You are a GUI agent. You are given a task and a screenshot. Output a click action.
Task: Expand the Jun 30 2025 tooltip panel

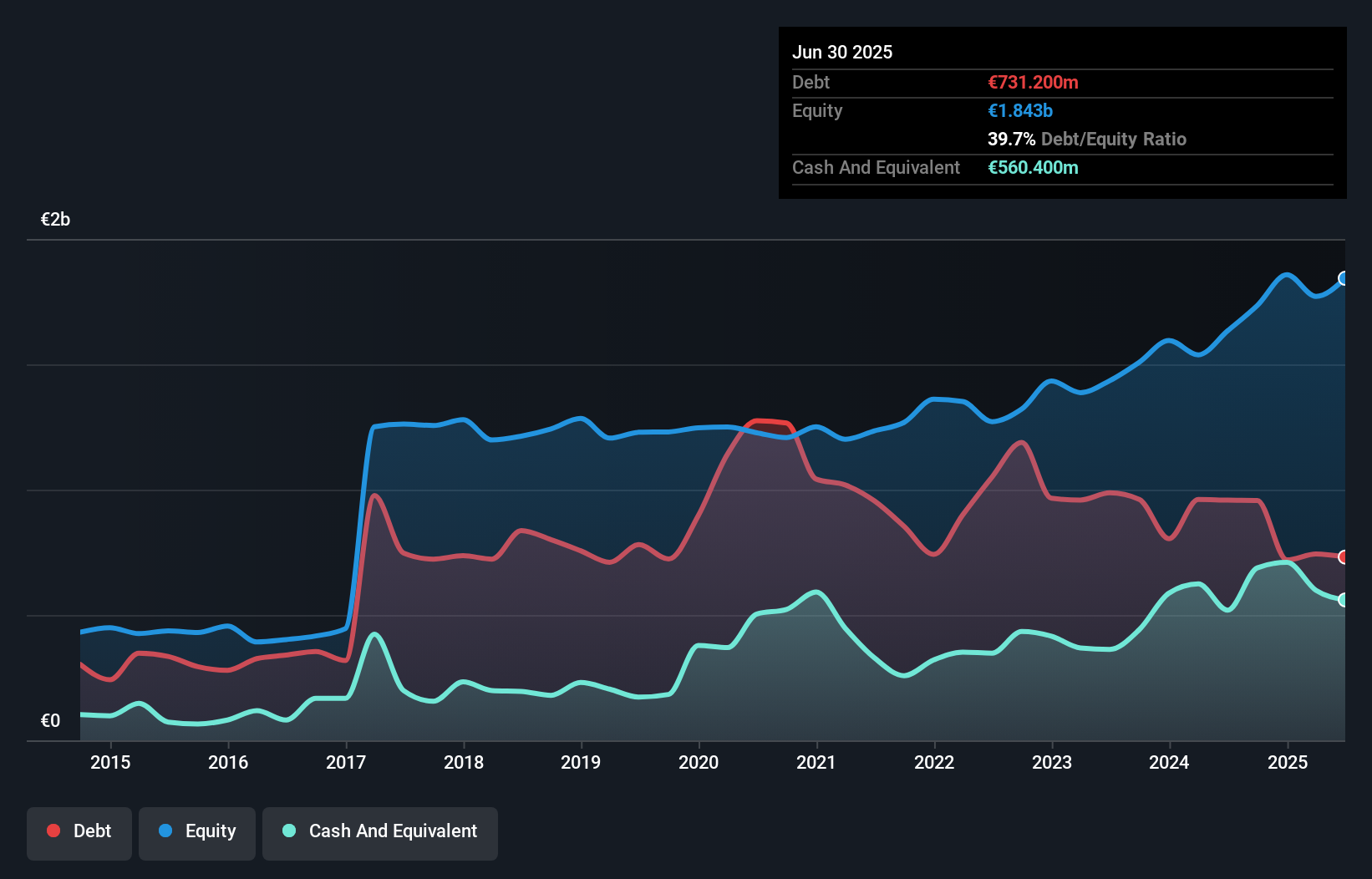click(843, 52)
